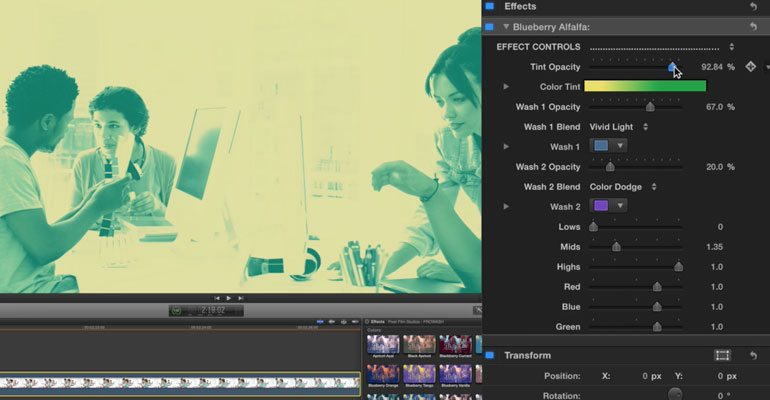Click the Lows value 0

click(720, 227)
